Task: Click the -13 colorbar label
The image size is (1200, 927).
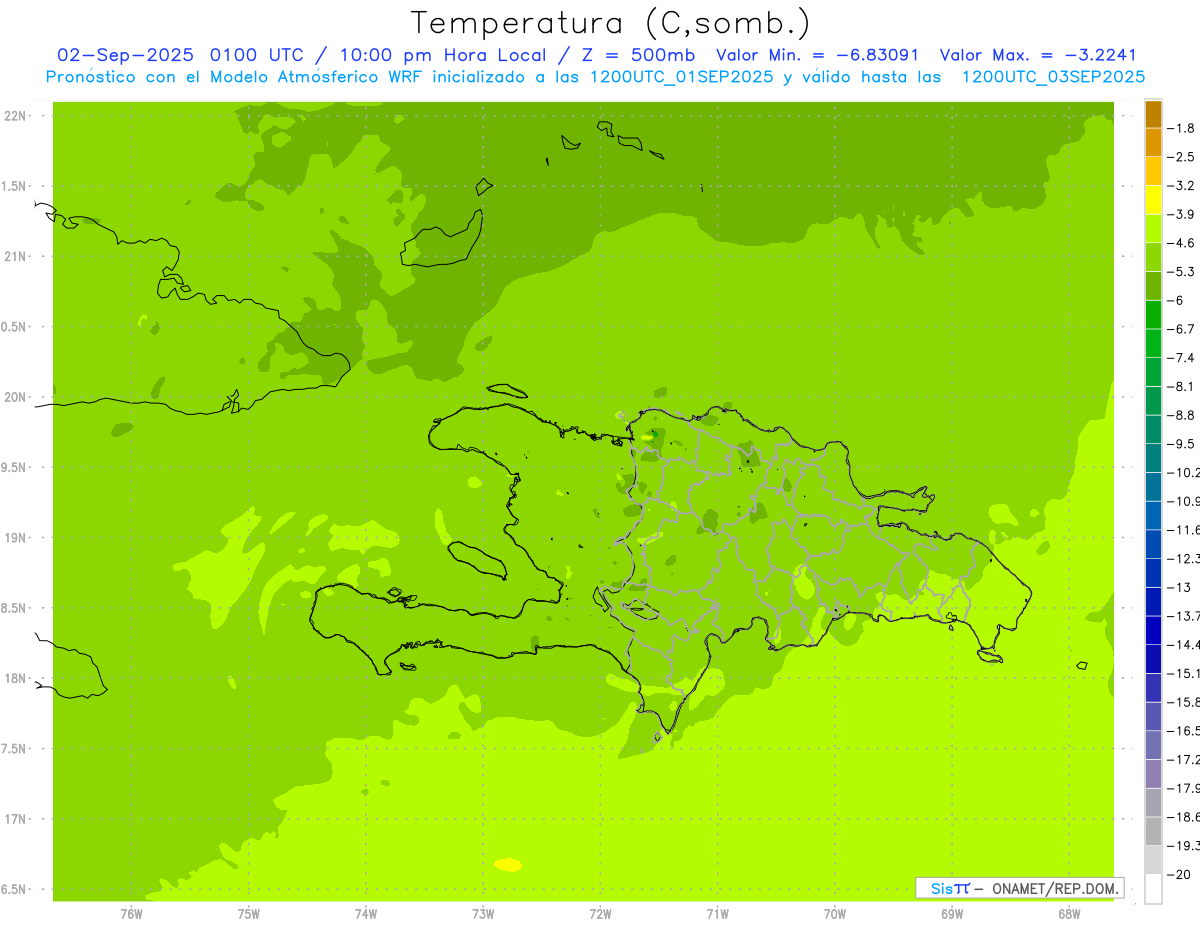Action: coord(1181,587)
